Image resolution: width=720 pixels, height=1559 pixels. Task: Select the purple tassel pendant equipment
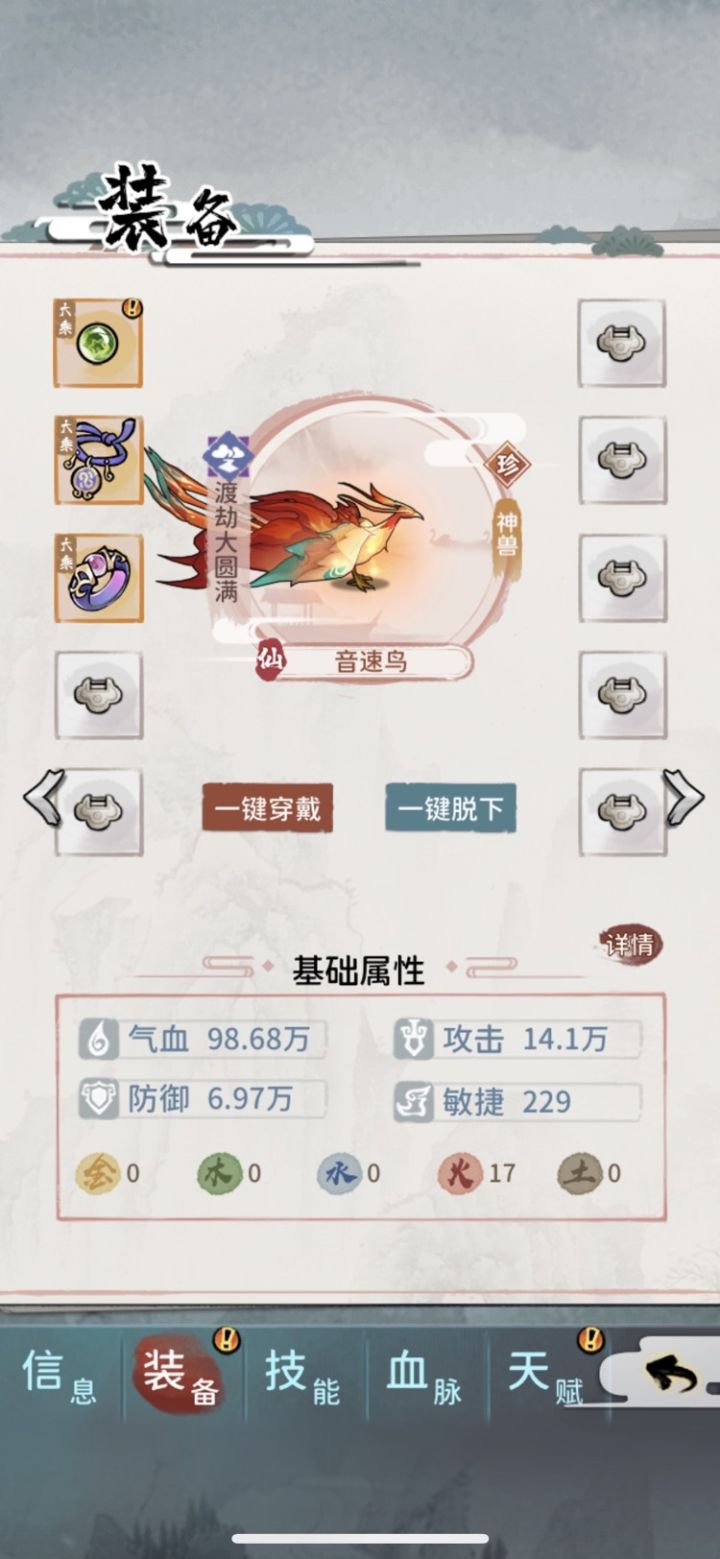pos(98,460)
